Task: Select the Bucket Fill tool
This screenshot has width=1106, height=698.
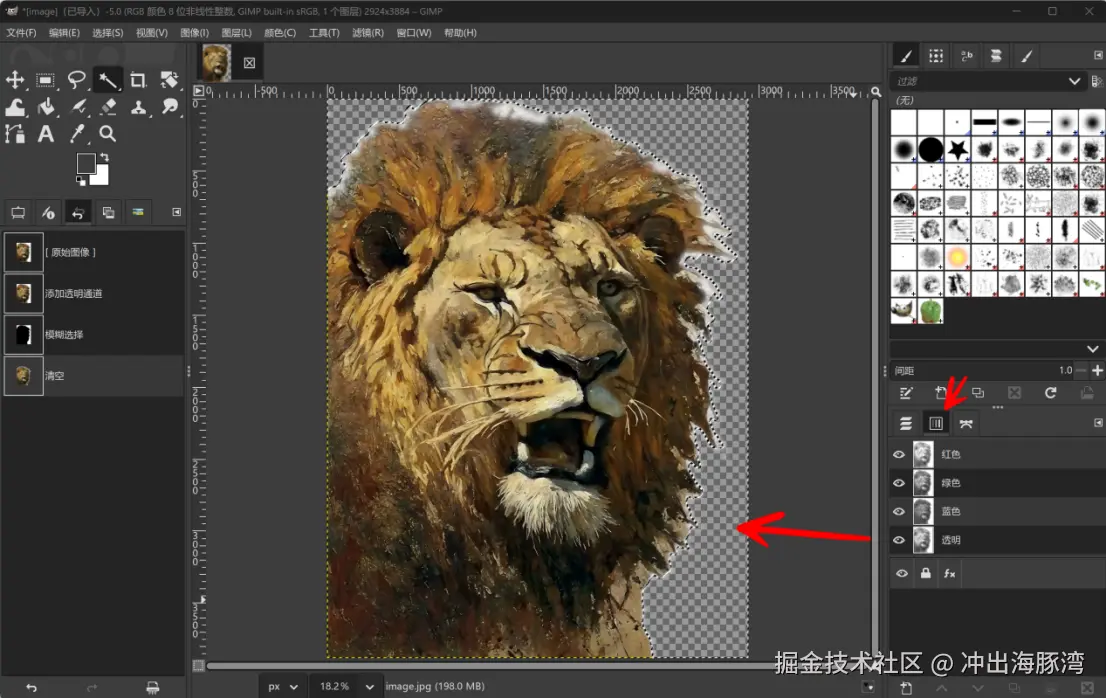Action: (45, 106)
